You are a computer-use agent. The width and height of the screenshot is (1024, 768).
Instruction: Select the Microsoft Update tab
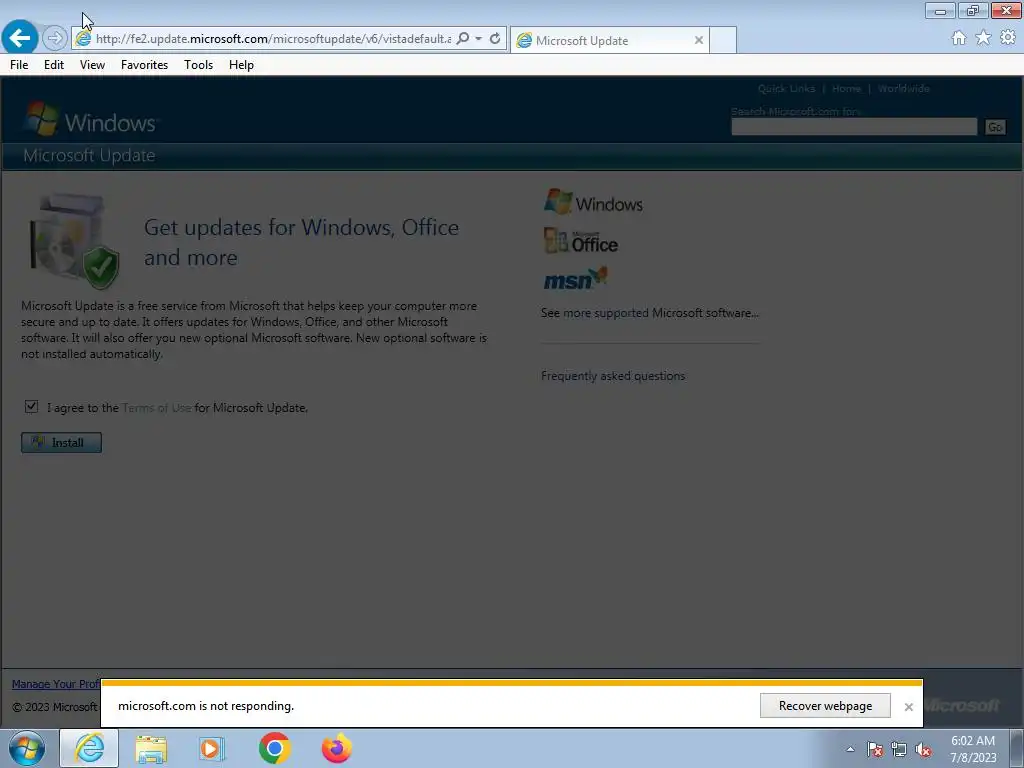609,40
